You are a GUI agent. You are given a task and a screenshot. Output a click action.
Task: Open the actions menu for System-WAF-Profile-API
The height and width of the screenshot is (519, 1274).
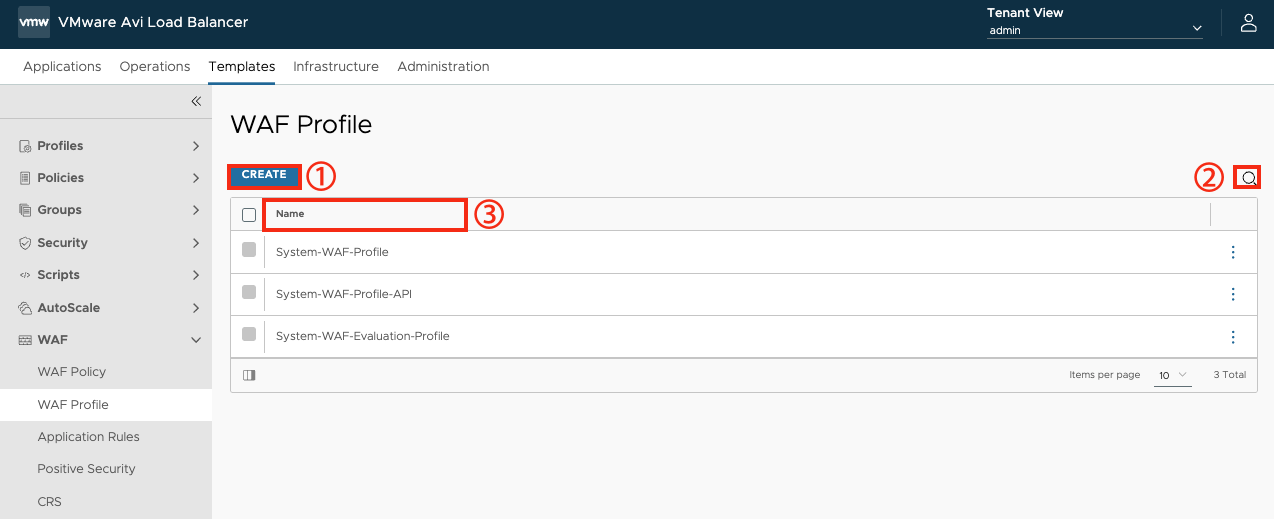[1233, 294]
